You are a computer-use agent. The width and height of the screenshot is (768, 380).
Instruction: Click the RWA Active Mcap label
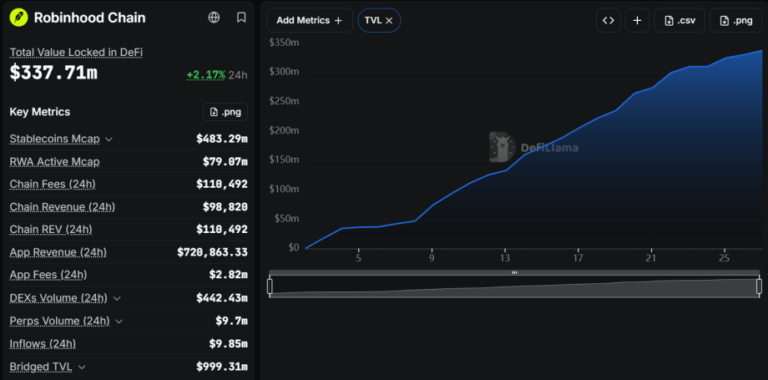pos(55,162)
